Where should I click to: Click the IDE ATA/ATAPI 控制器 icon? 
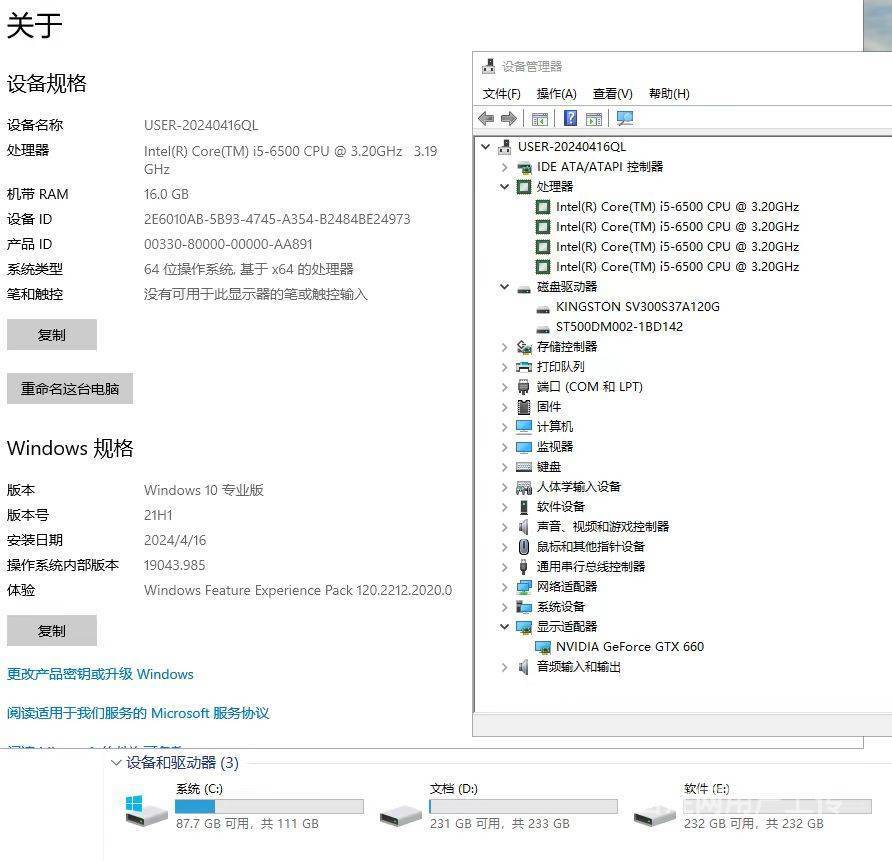pos(524,167)
